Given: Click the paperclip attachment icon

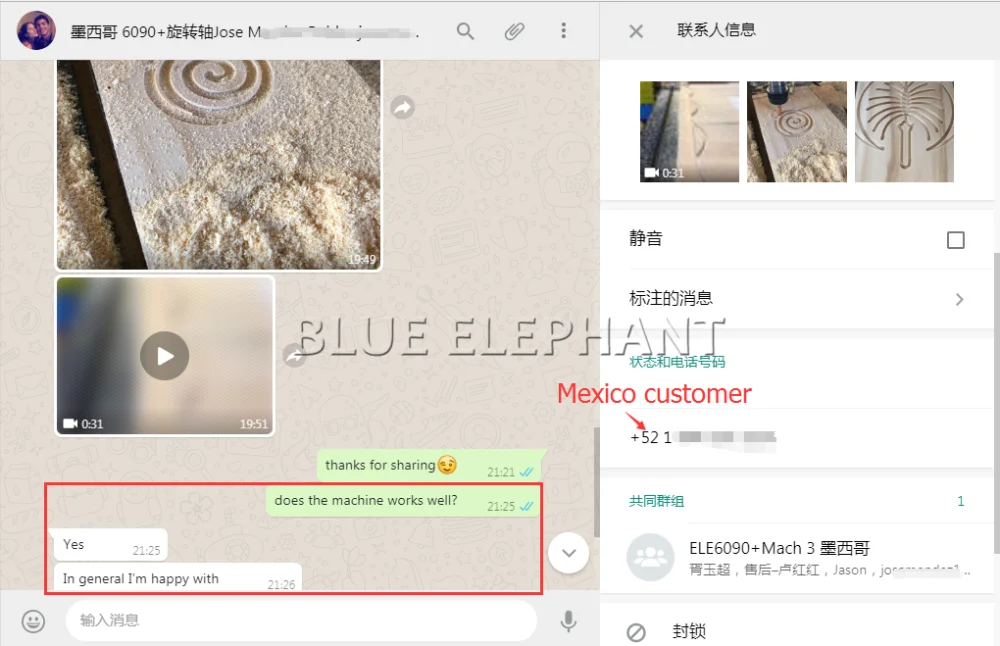Looking at the screenshot, I should click(514, 31).
